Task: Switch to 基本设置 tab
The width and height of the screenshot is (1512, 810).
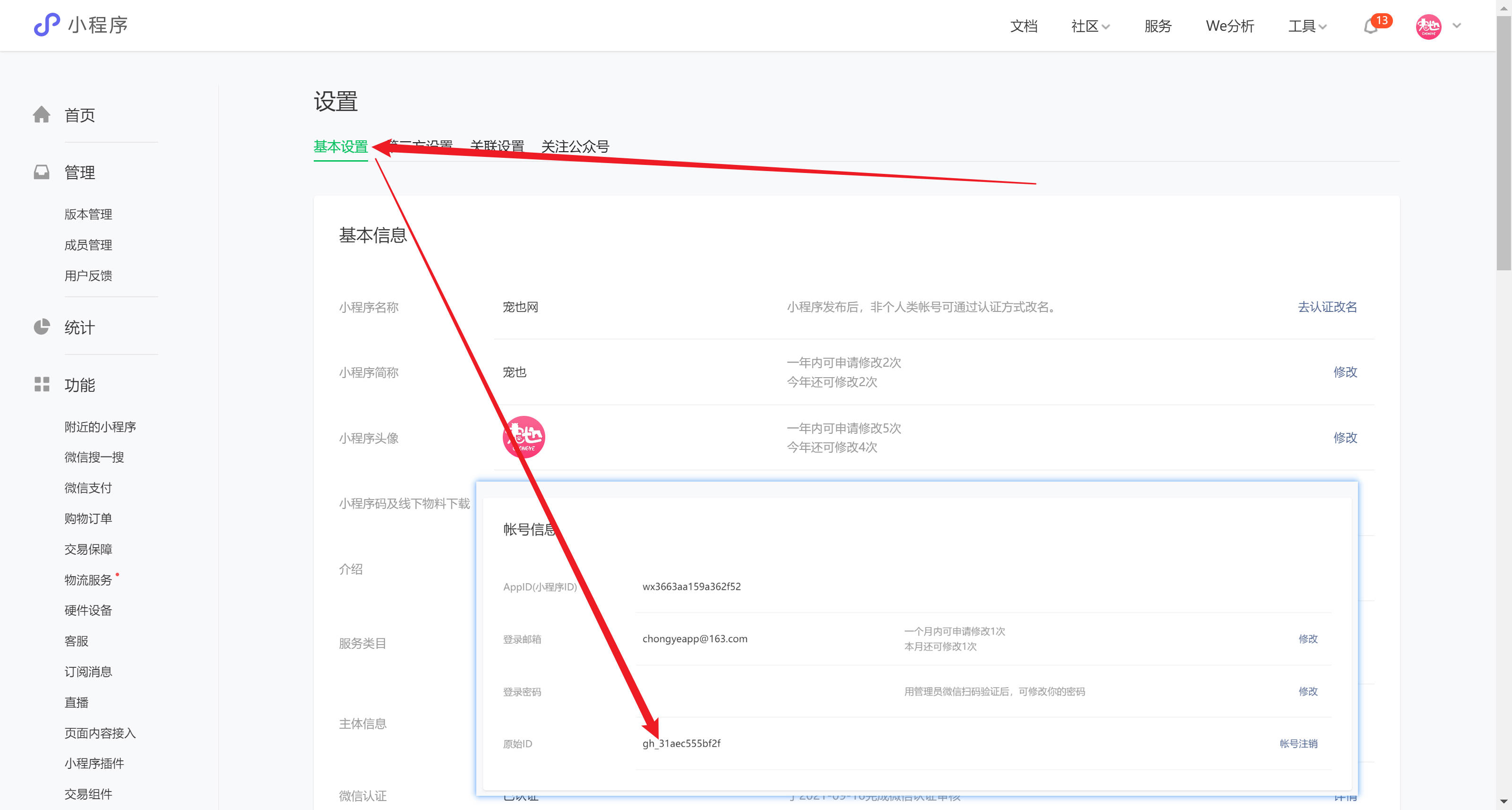Action: tap(340, 147)
